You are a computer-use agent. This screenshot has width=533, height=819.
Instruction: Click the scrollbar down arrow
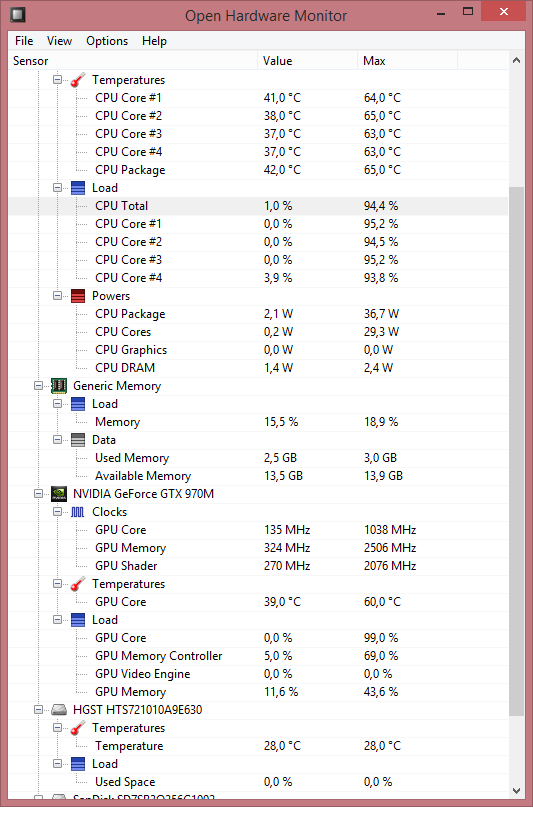(x=516, y=791)
